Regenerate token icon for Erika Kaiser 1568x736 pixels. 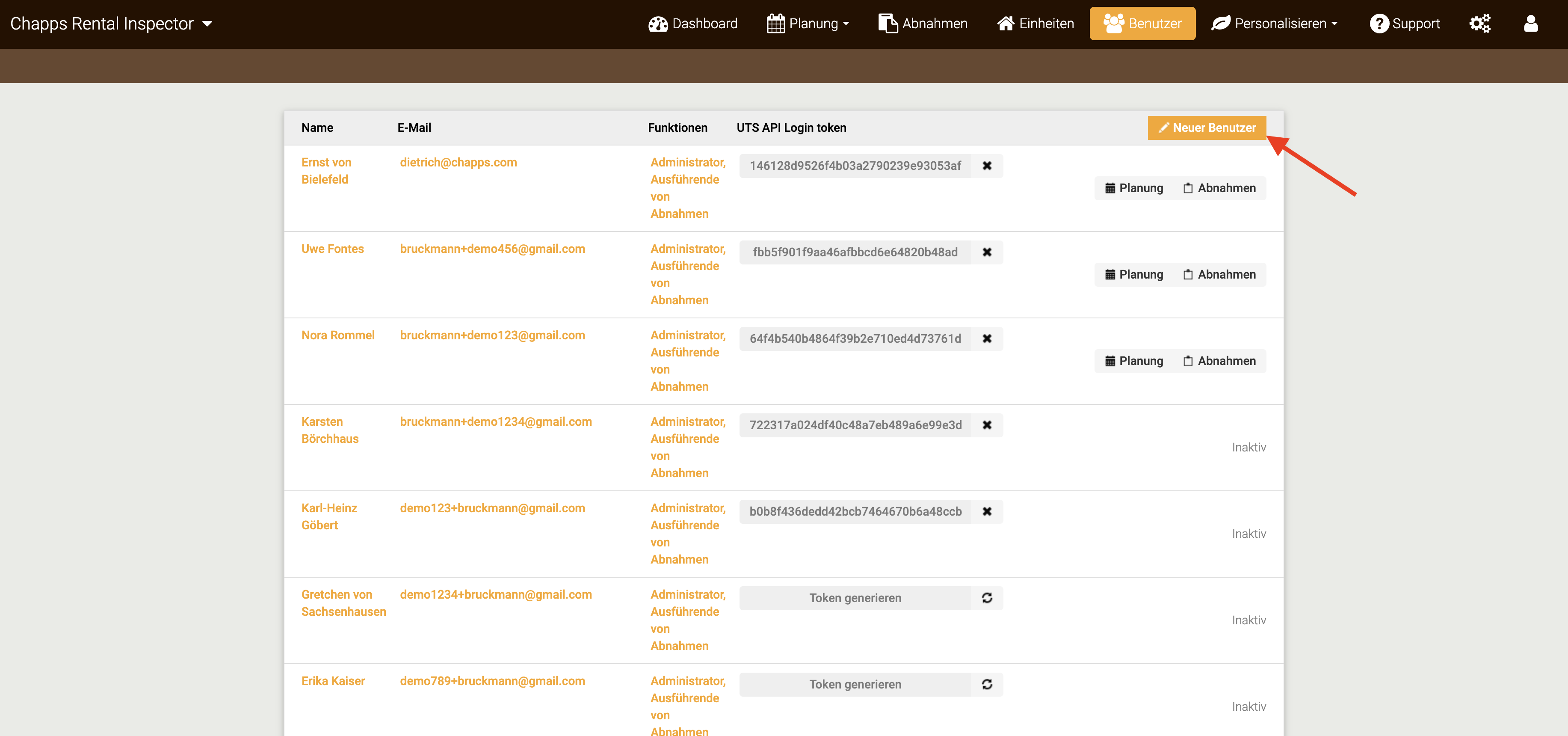pyautogui.click(x=987, y=684)
